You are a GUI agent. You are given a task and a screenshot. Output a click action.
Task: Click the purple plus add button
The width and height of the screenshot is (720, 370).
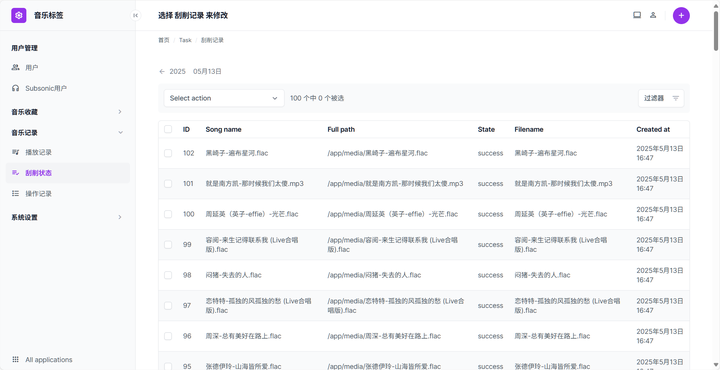(x=681, y=15)
